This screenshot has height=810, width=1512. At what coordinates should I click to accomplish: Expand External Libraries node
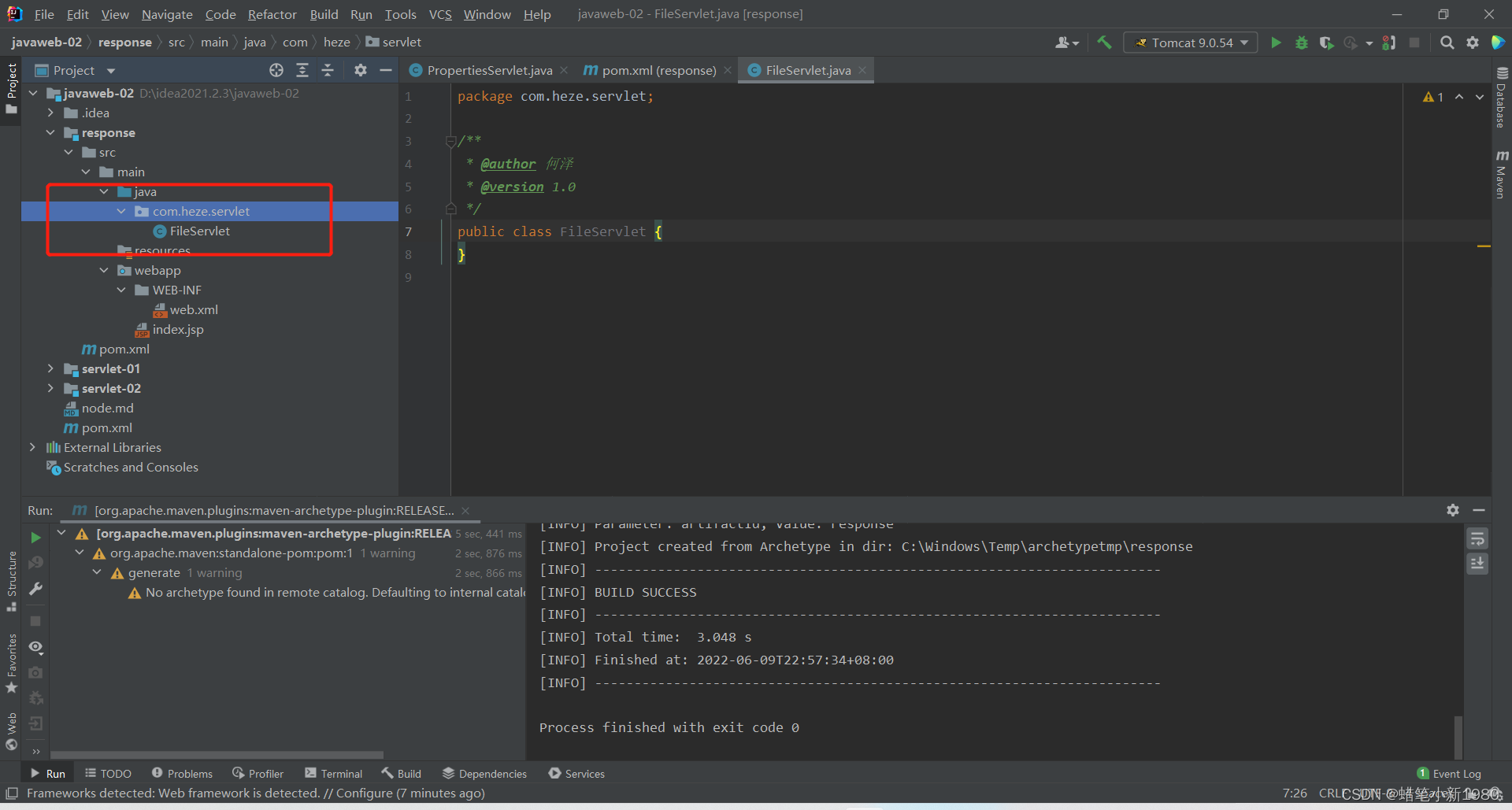tap(32, 447)
